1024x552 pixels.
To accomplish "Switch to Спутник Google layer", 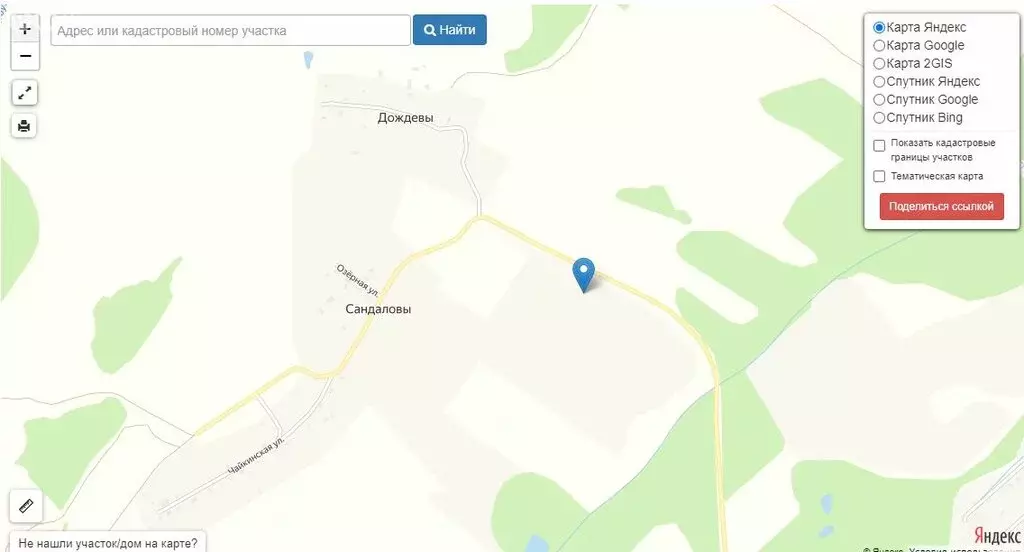I will coord(879,100).
